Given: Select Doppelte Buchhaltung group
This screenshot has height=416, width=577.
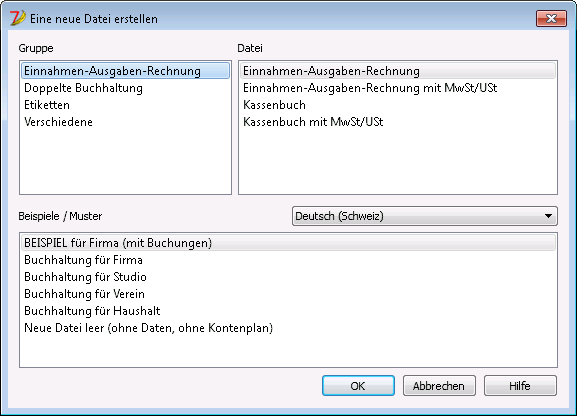Looking at the screenshot, I should click(x=125, y=88).
